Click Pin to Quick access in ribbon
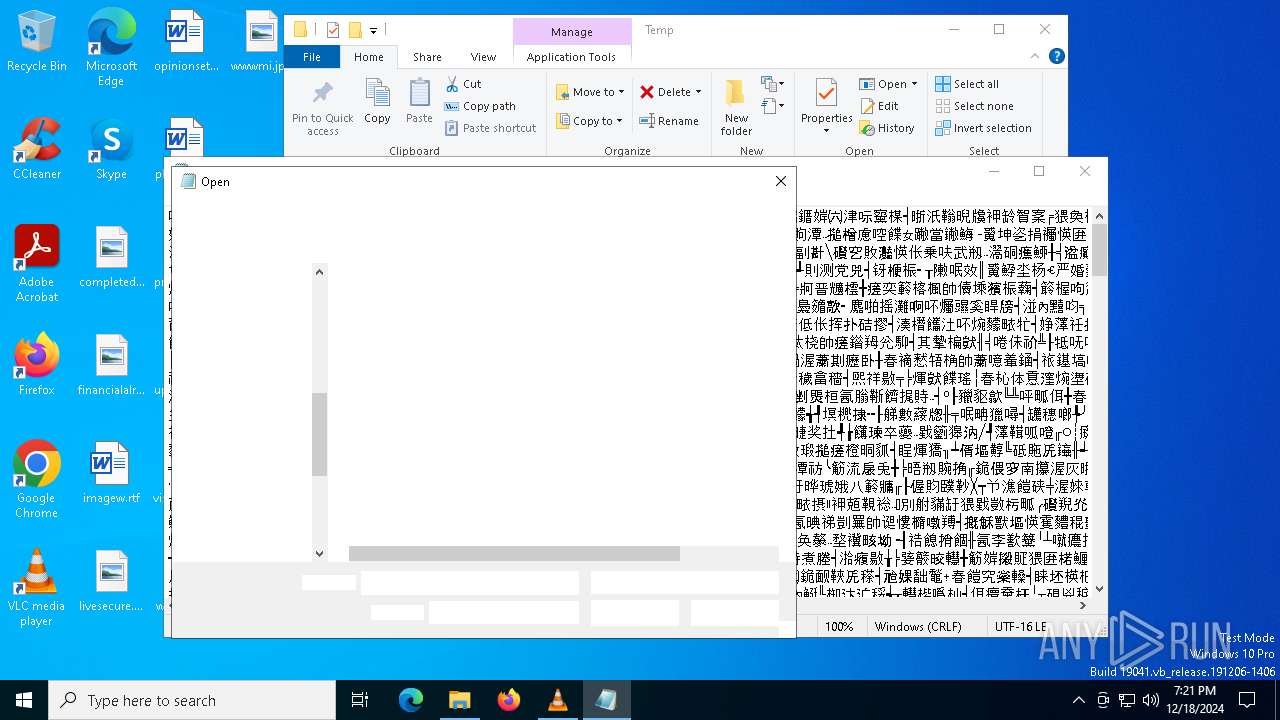Viewport: 1280px width, 720px height. pyautogui.click(x=323, y=108)
